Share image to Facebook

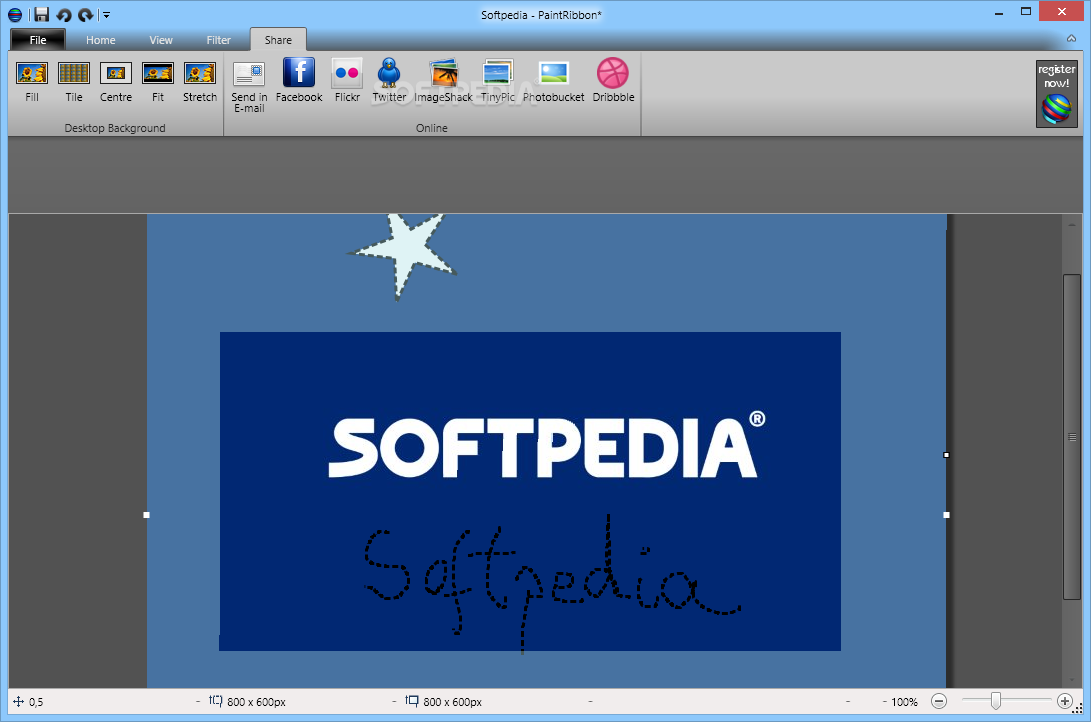point(299,81)
